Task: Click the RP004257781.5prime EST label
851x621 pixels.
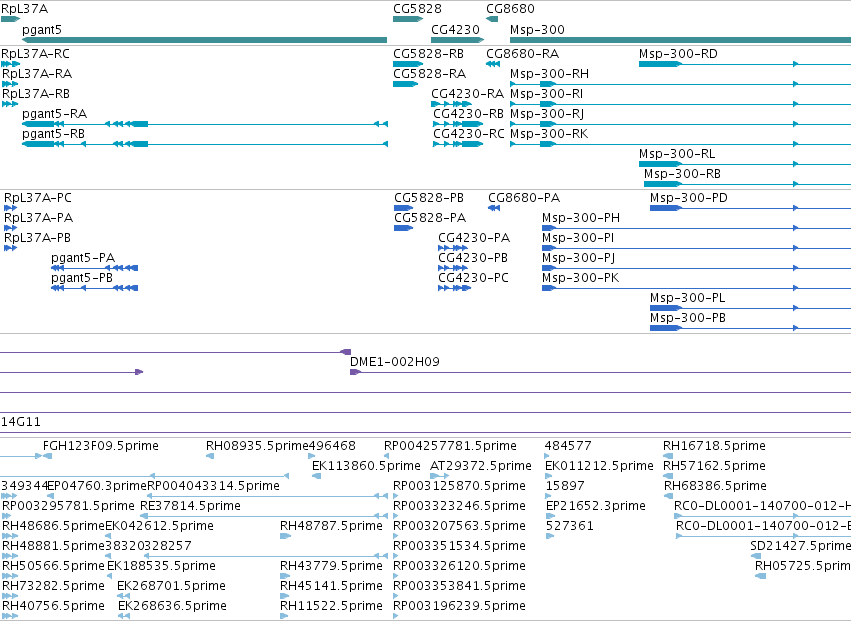Action: coord(450,446)
